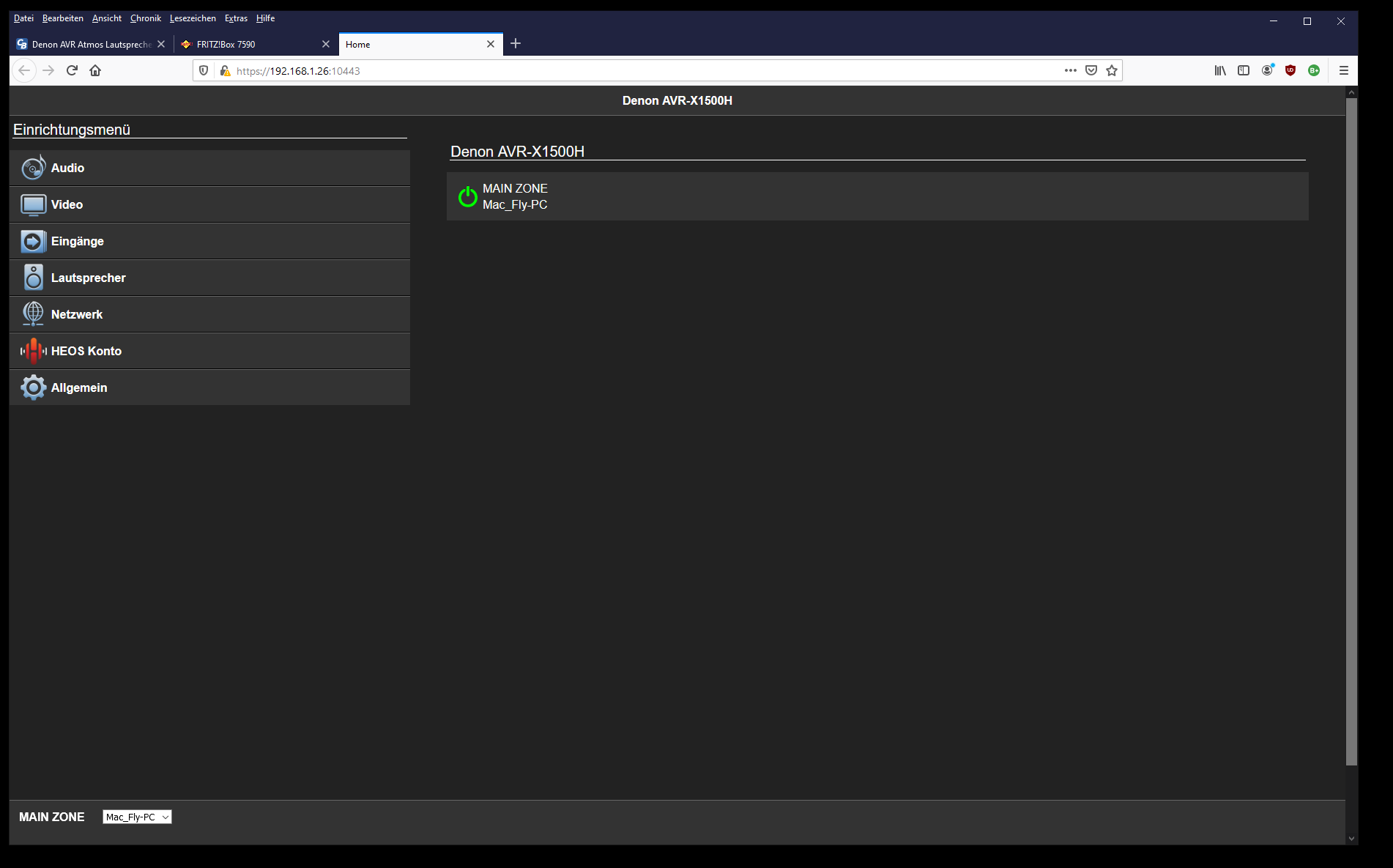Open the Audio setup icon
The width and height of the screenshot is (1393, 868).
click(x=33, y=168)
